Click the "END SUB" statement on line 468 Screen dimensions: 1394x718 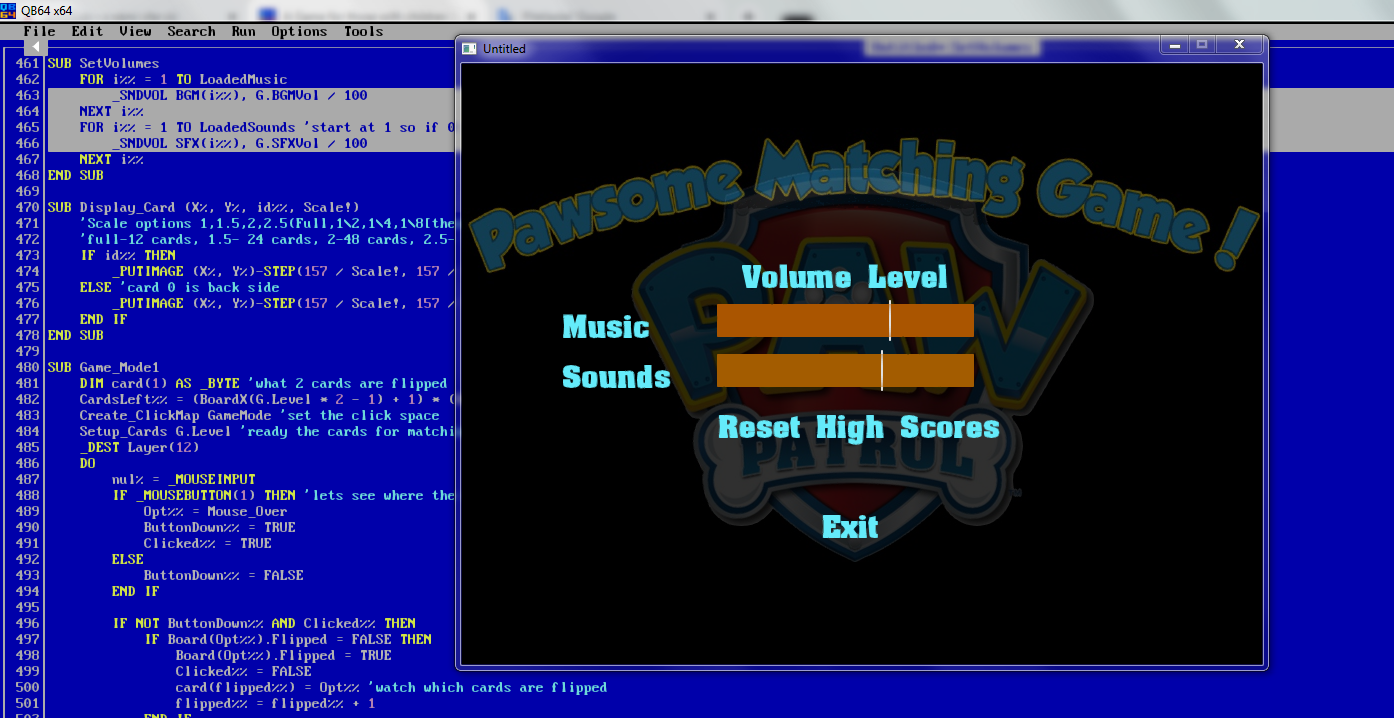point(75,175)
